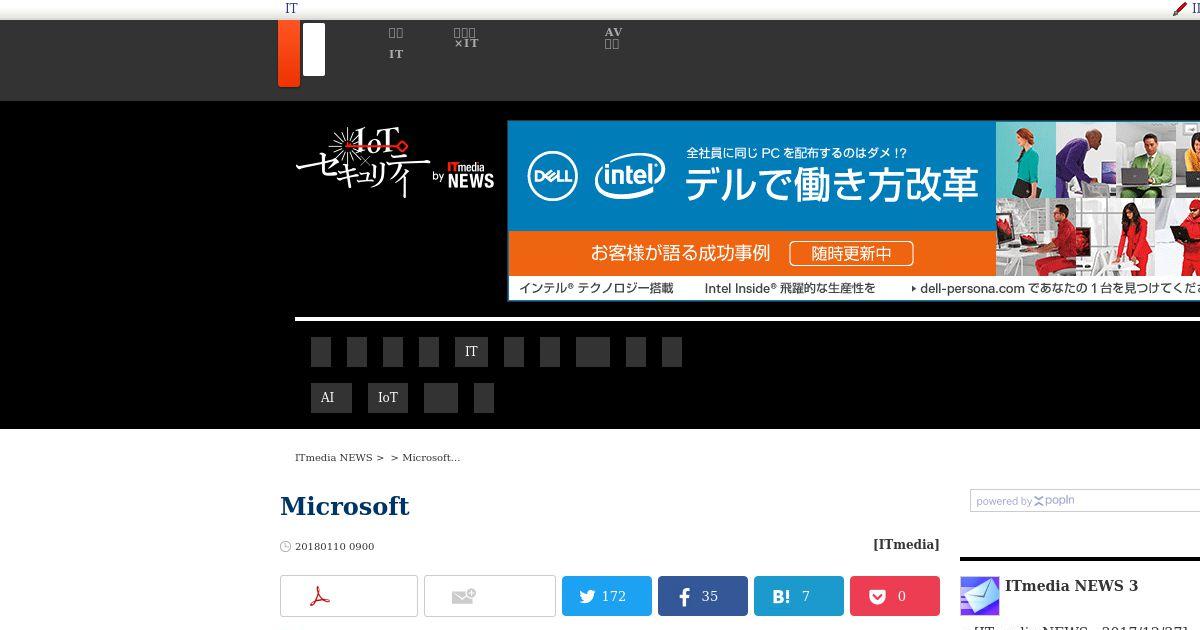The image size is (1200, 630).
Task: Click the Microsoft article headline
Action: [345, 506]
